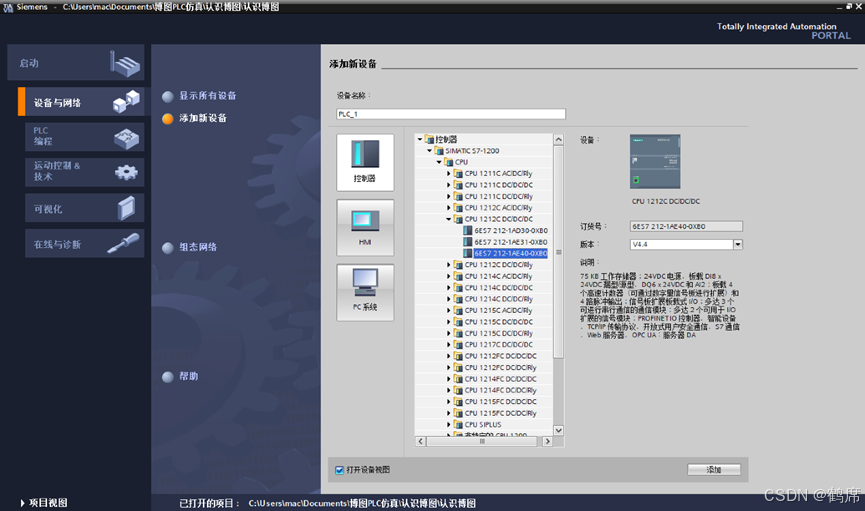Expand CPU 1214C DC/DC/DC node
This screenshot has height=511, width=865.
click(x=448, y=288)
